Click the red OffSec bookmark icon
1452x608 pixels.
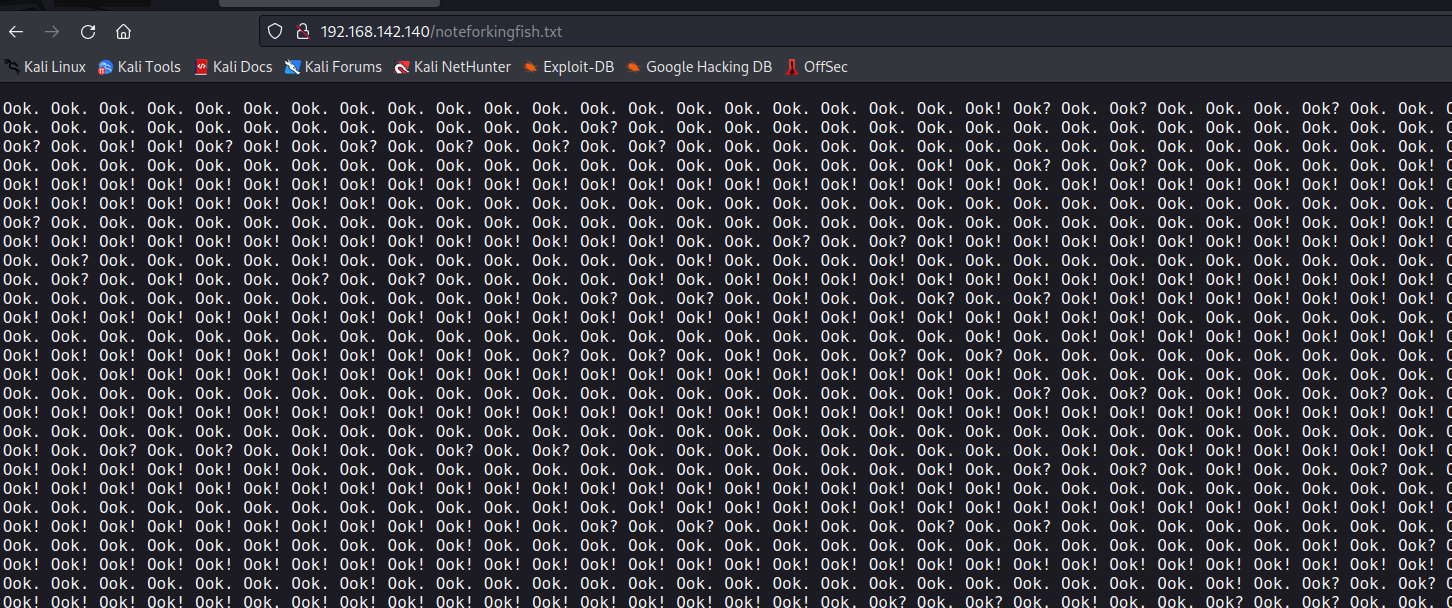(792, 67)
